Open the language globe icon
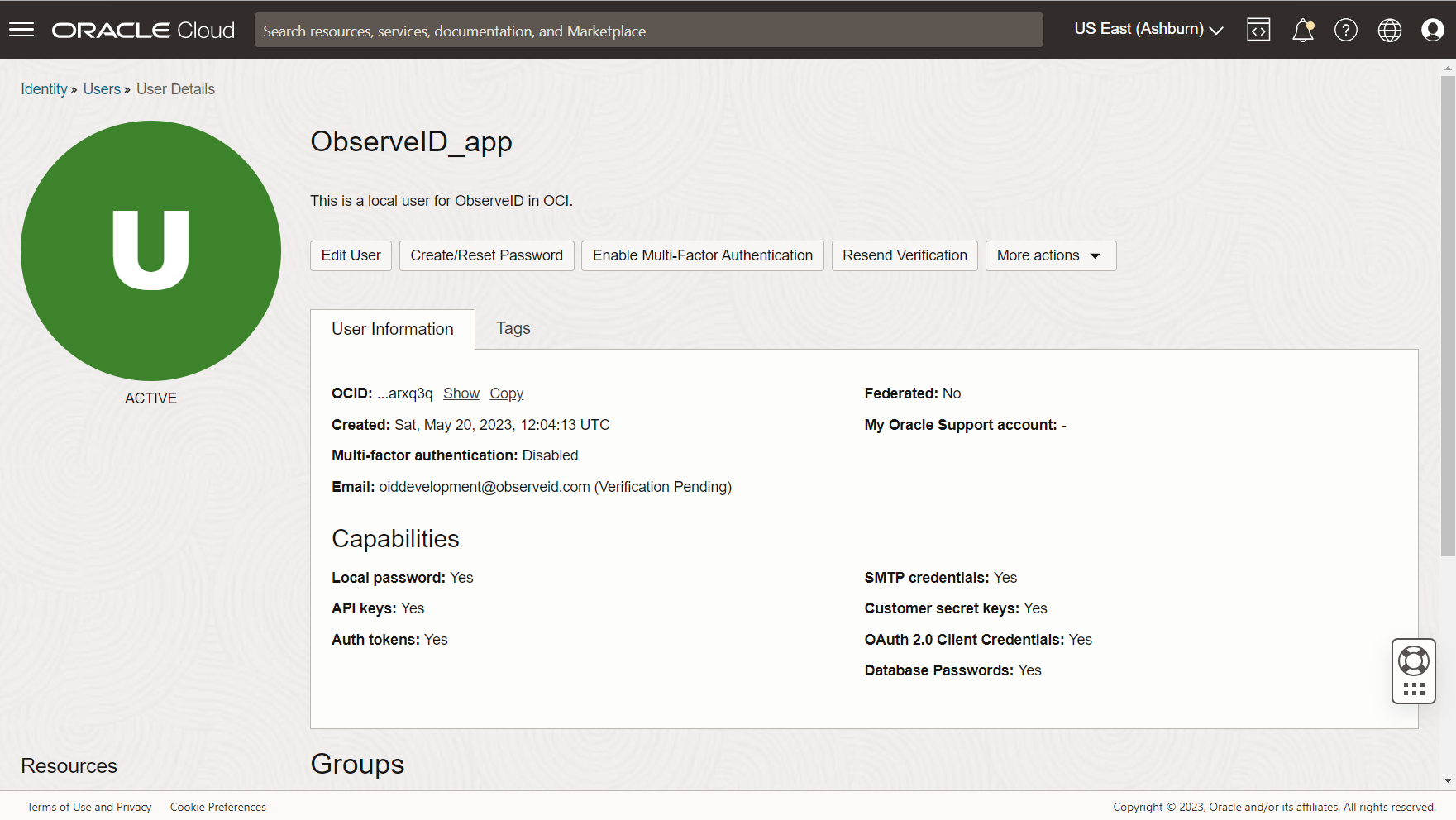The image size is (1456, 820). pyautogui.click(x=1389, y=30)
